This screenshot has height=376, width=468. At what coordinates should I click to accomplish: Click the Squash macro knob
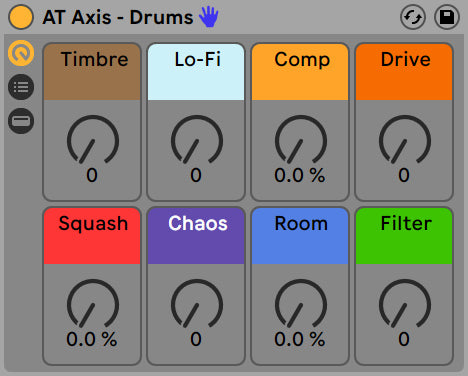(x=93, y=304)
